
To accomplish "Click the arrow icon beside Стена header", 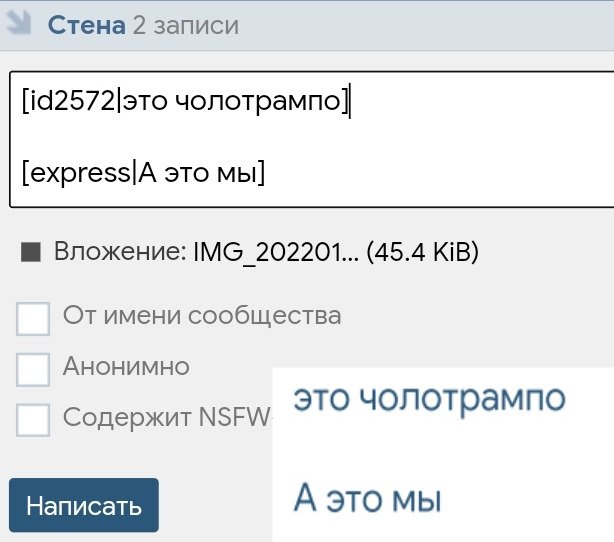I will (x=17, y=23).
